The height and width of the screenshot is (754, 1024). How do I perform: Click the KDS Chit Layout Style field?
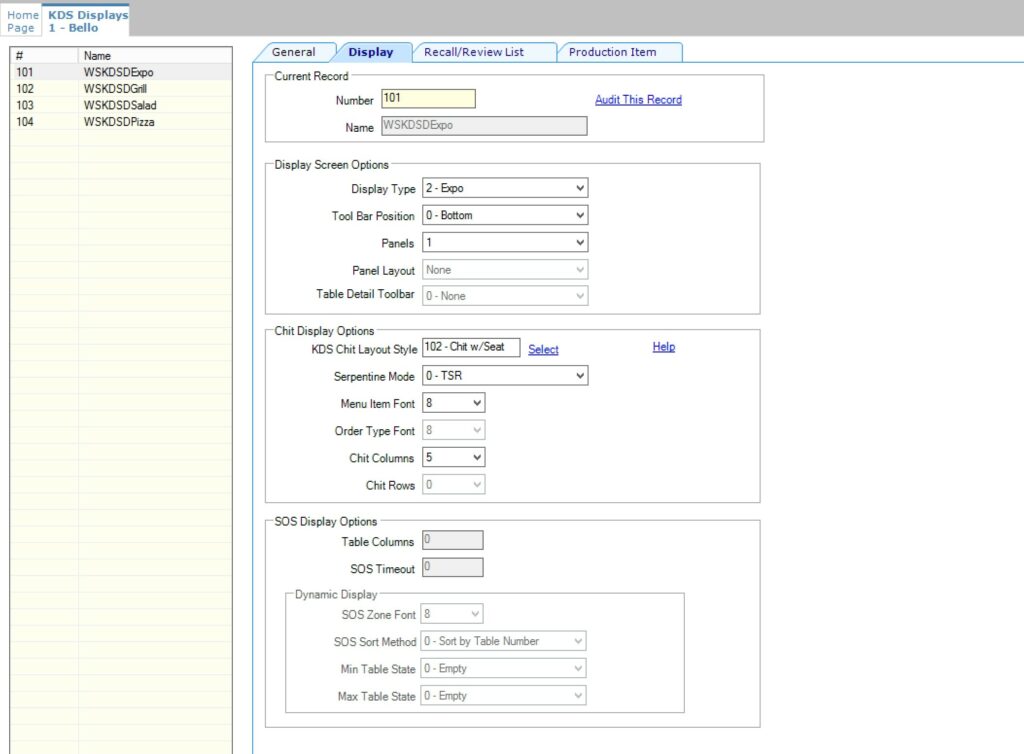[471, 347]
